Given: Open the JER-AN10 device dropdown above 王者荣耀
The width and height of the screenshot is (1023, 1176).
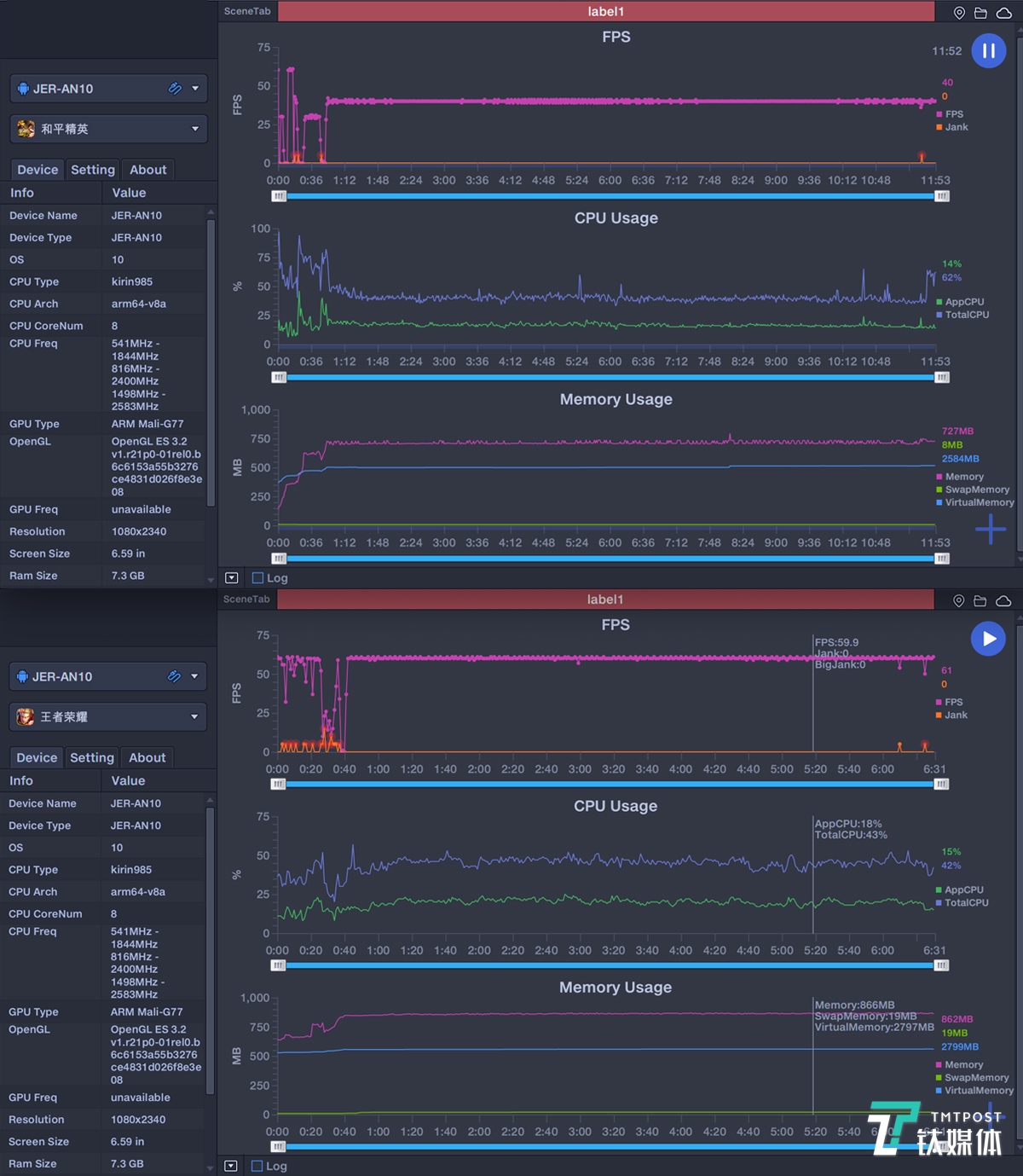Looking at the screenshot, I should [x=194, y=676].
